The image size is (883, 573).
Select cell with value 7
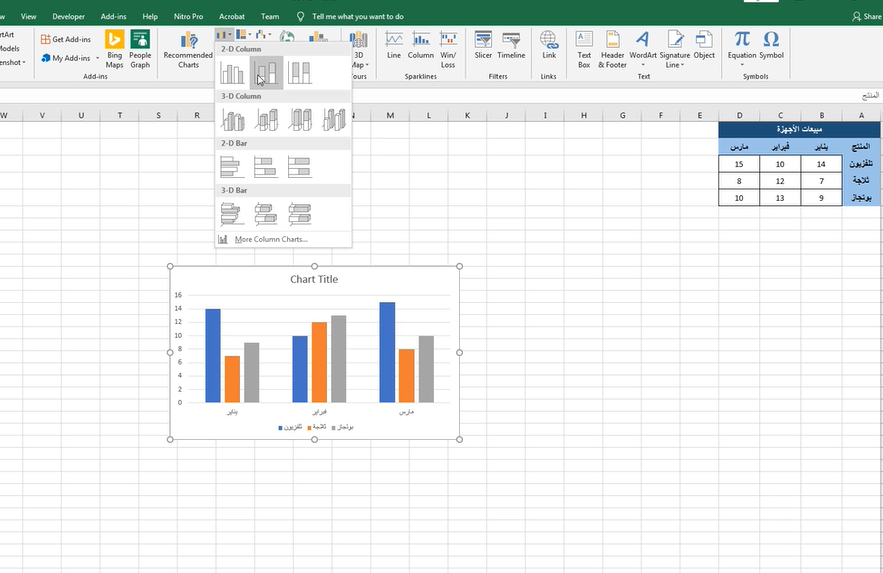(821, 181)
